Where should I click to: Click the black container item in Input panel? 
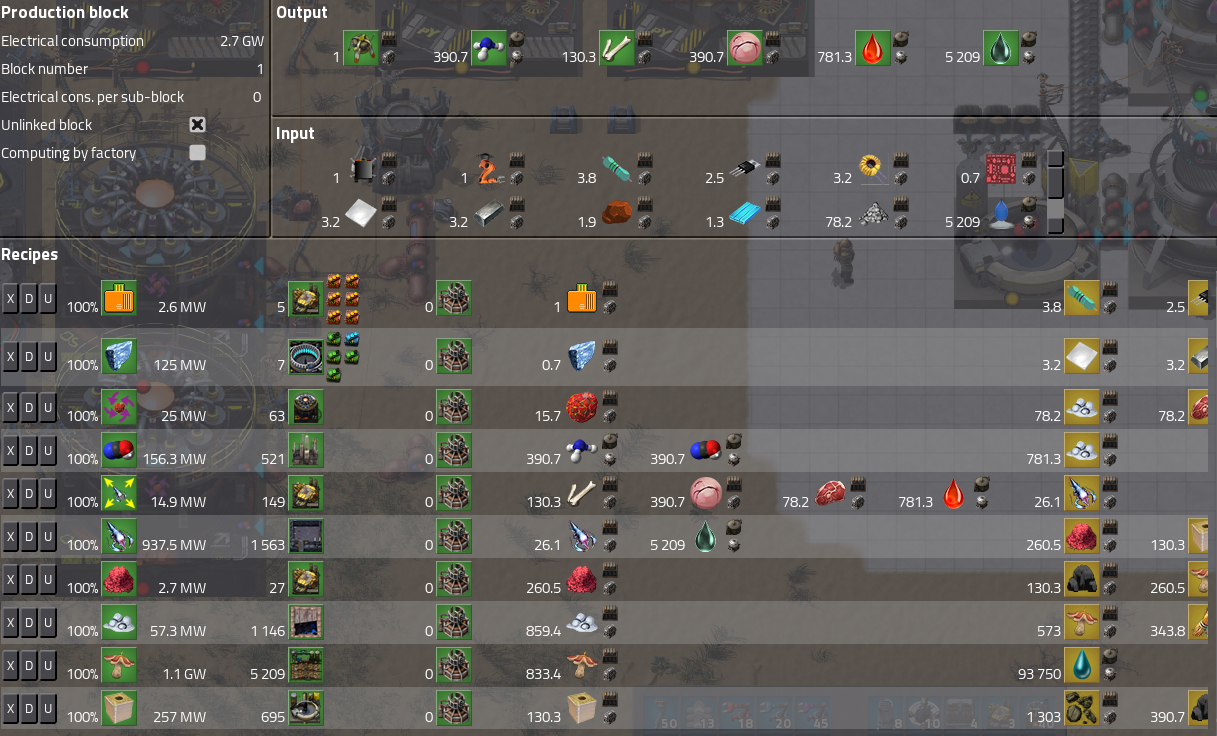coord(363,169)
